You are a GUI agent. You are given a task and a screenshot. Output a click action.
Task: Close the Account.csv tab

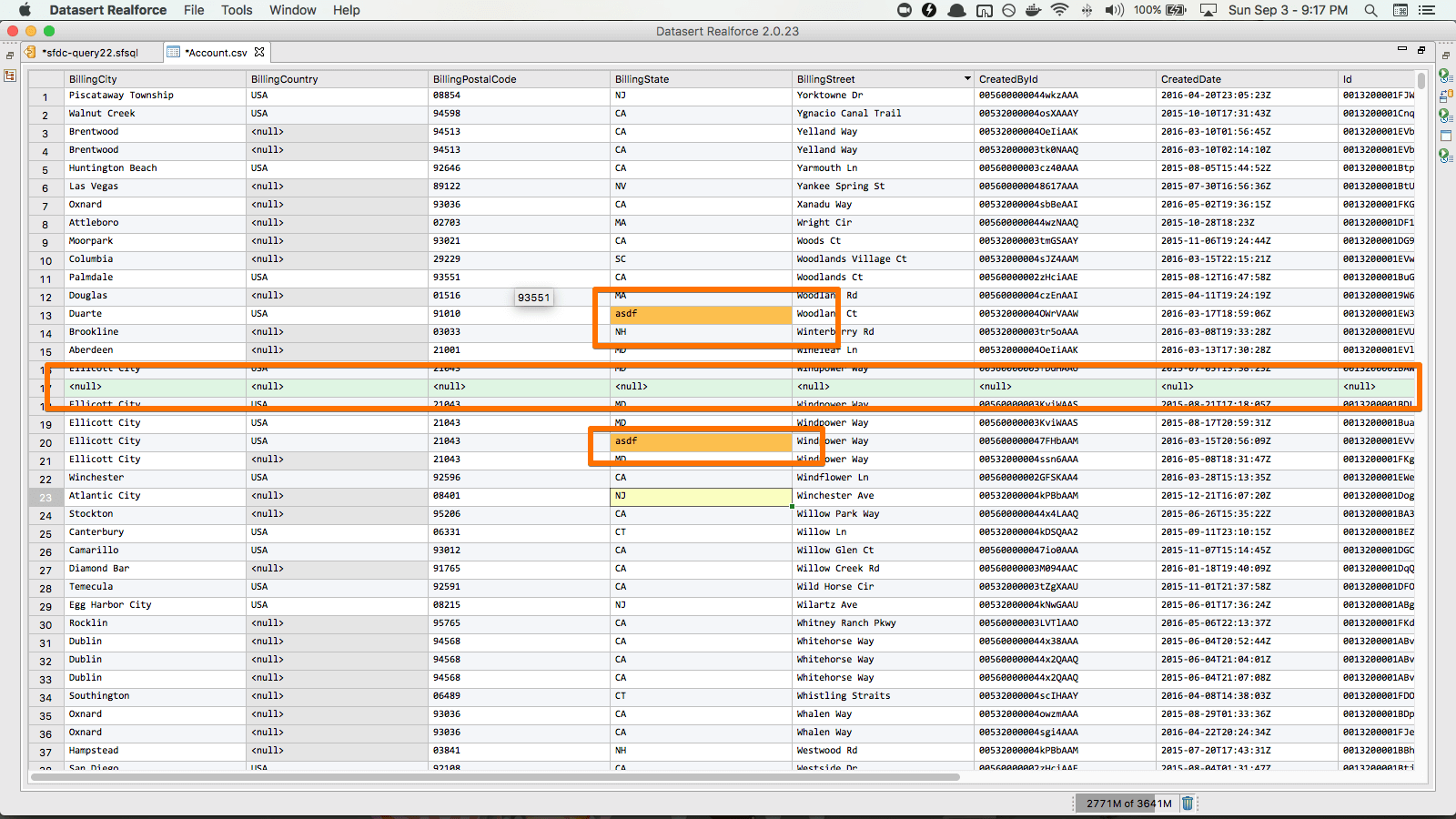click(259, 52)
